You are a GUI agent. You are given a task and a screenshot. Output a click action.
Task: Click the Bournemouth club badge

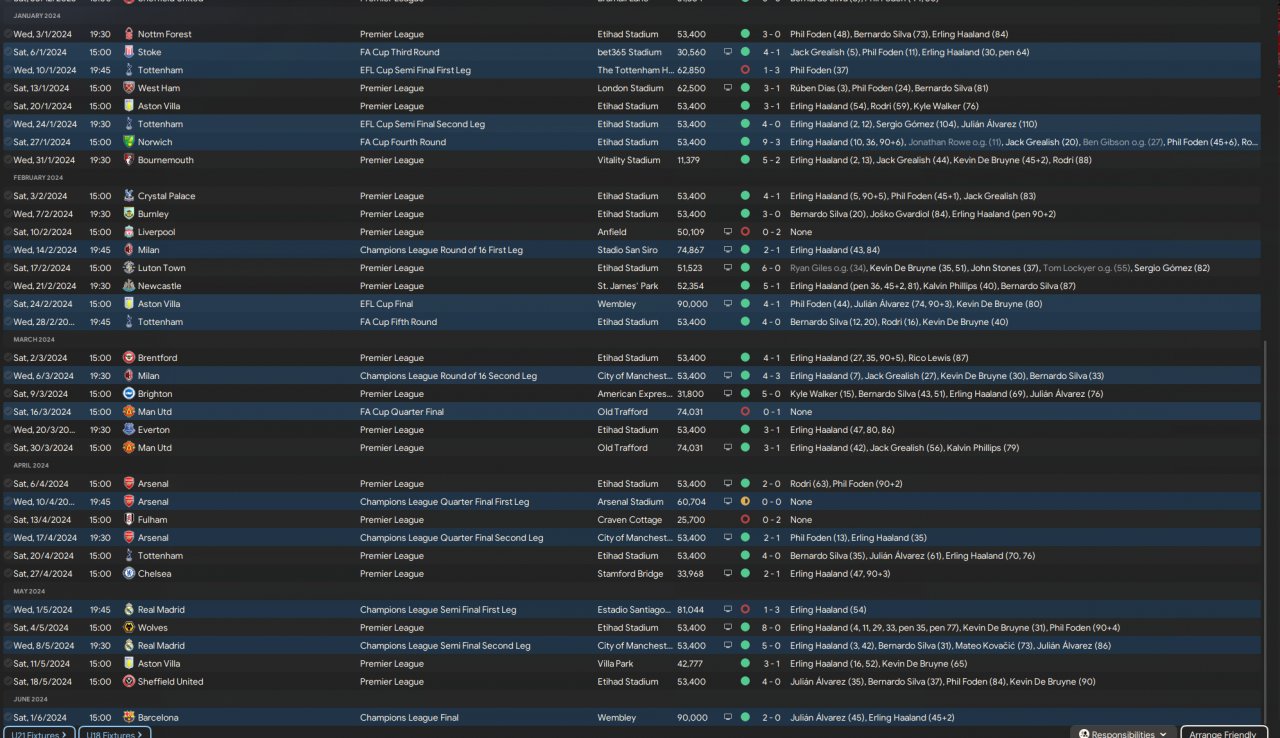pyautogui.click(x=129, y=160)
